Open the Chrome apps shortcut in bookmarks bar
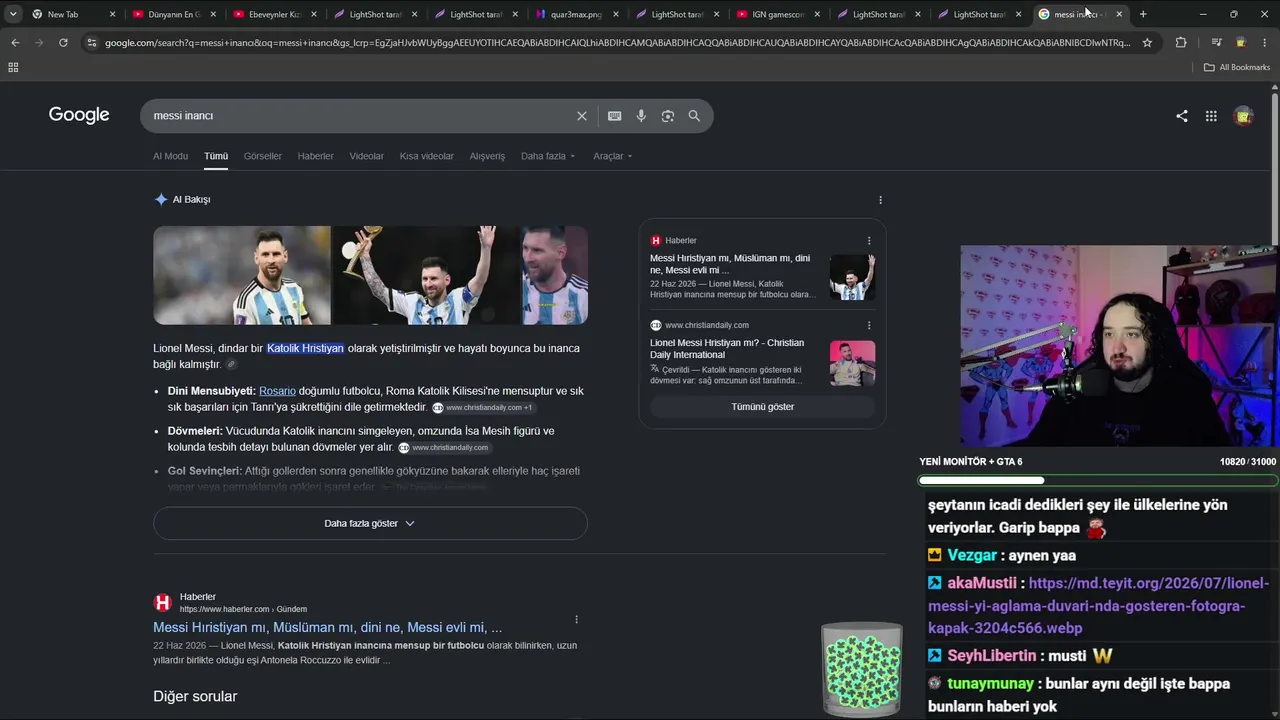 (x=13, y=67)
